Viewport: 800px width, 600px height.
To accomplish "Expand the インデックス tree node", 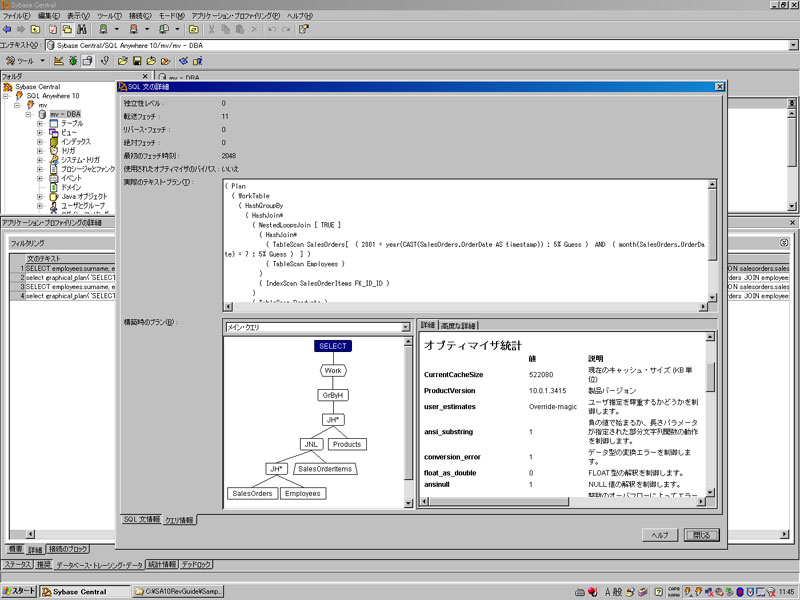I will pos(40,142).
